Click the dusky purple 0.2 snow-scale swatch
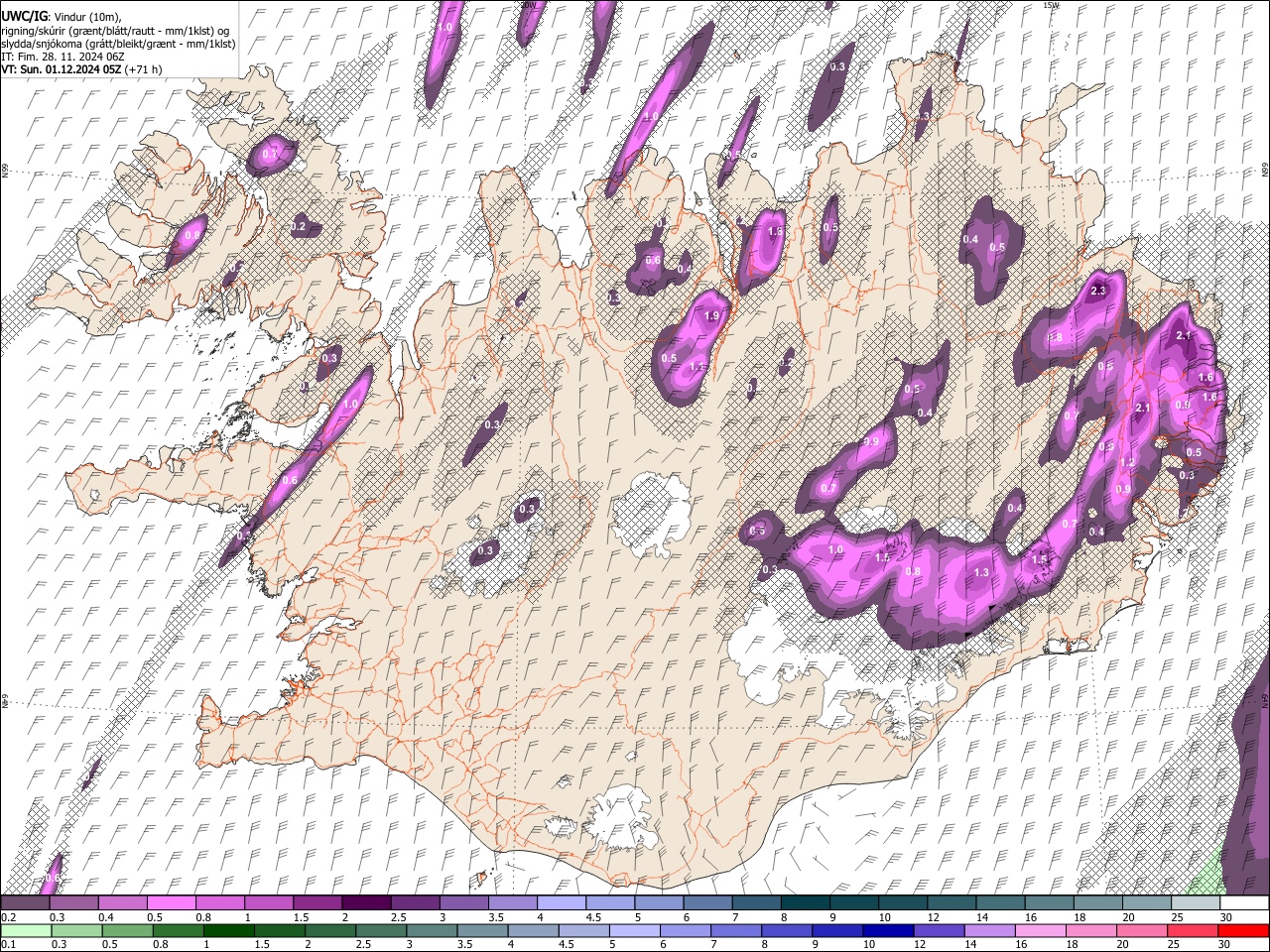This screenshot has height=952, width=1270. click(25, 902)
